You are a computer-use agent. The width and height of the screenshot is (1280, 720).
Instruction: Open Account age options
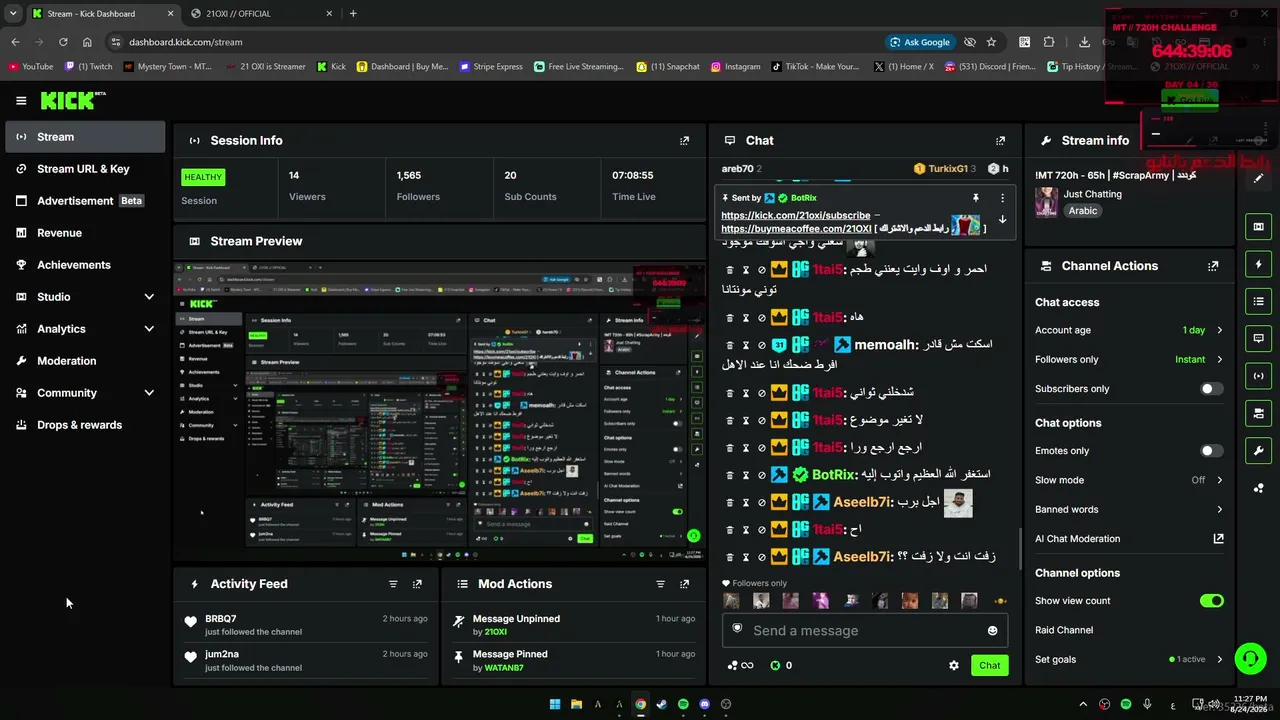tap(1129, 330)
